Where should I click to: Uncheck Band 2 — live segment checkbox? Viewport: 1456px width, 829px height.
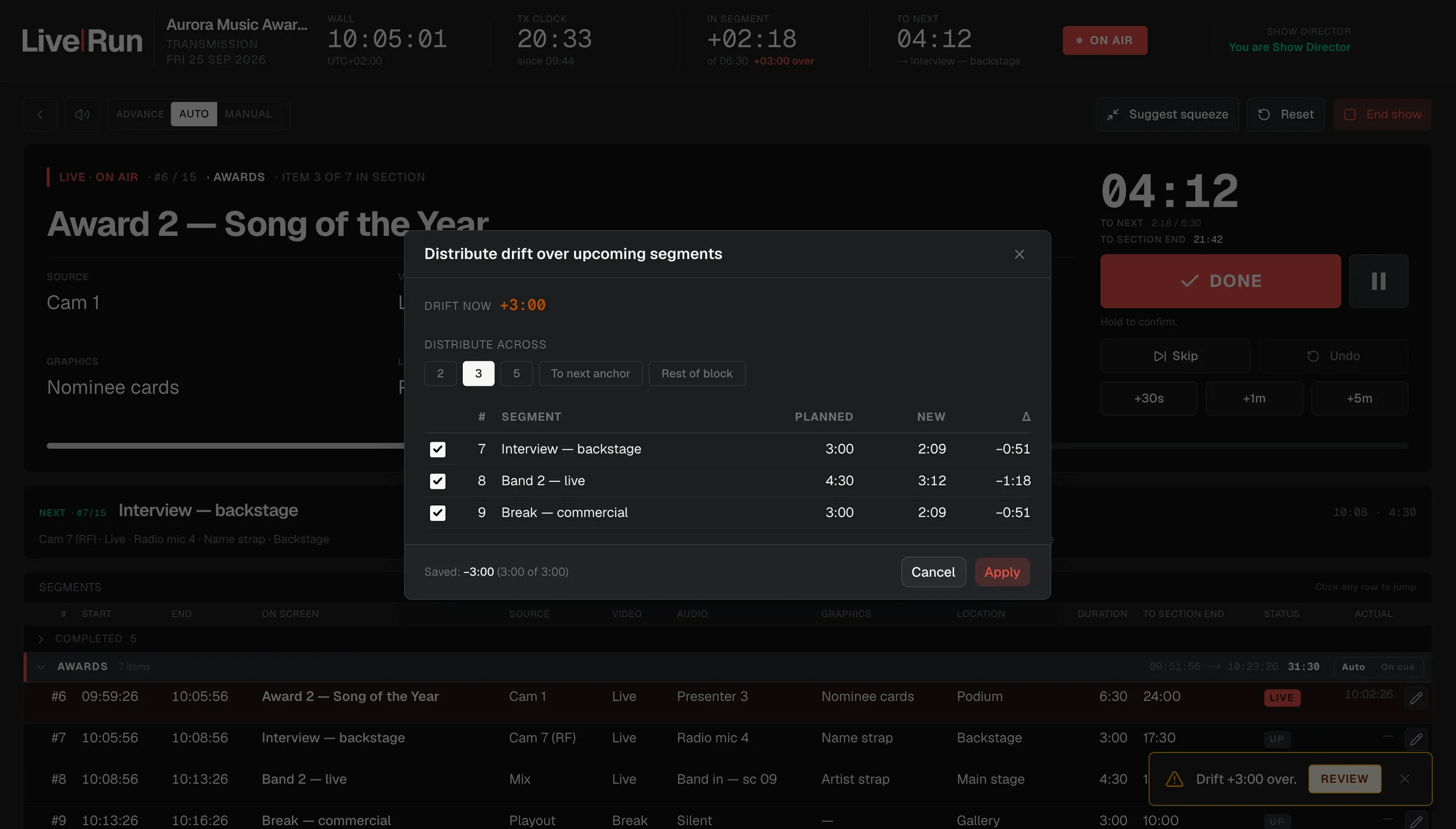click(x=437, y=481)
